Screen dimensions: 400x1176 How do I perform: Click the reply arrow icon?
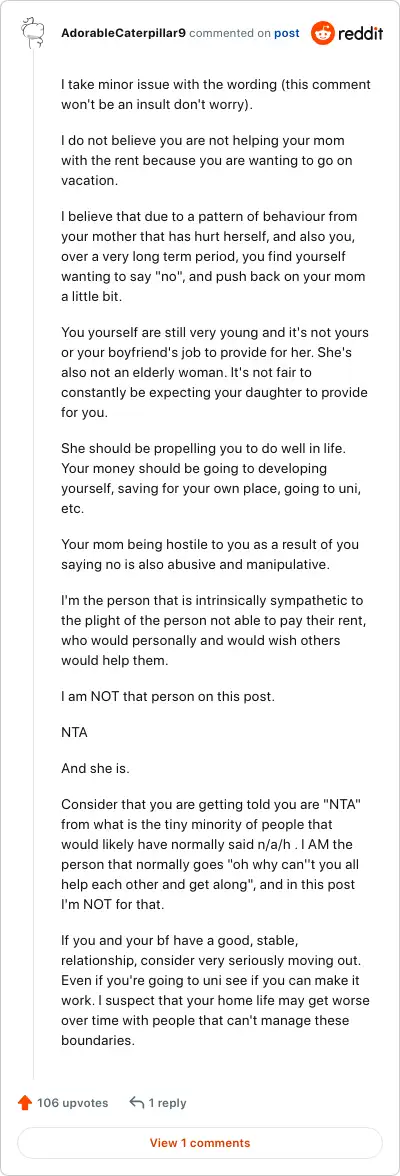click(x=137, y=1102)
